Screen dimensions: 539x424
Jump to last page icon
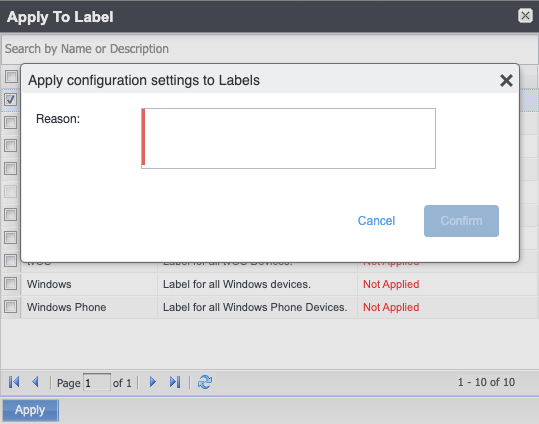175,382
